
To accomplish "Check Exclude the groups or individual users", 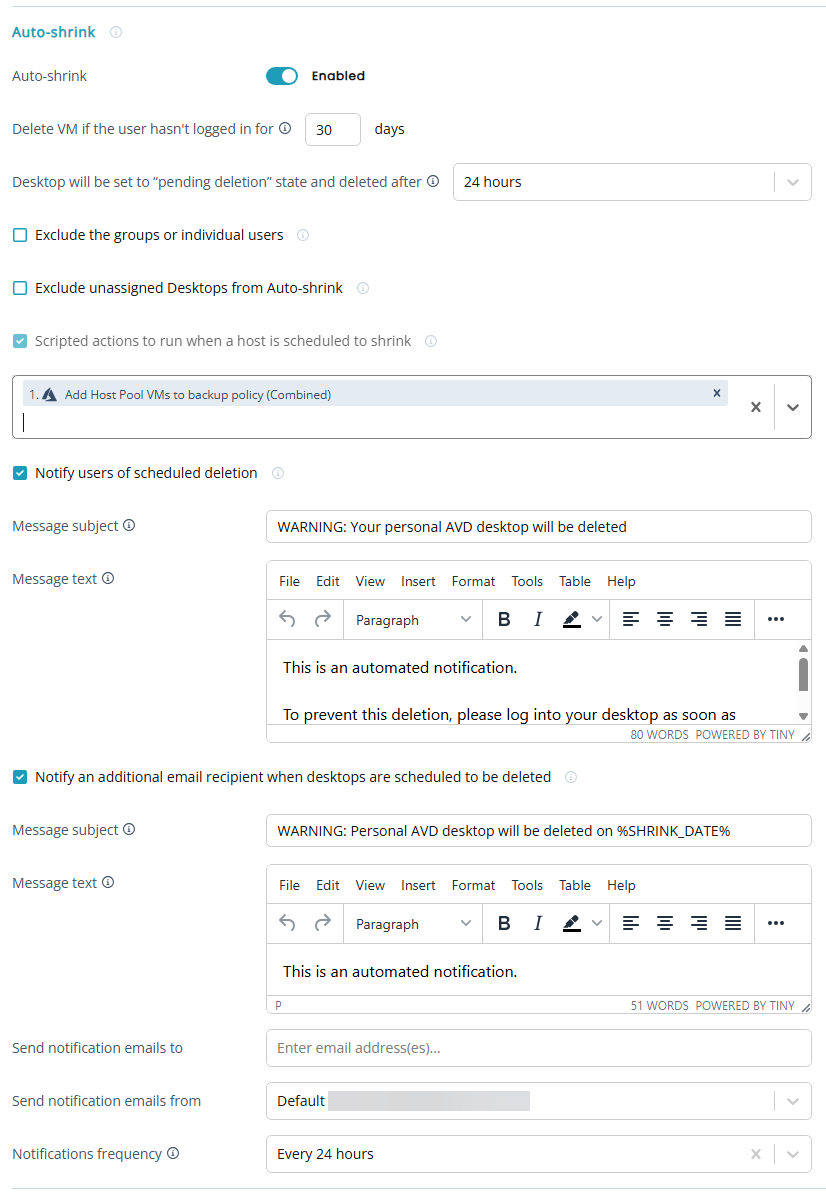I will pos(20,236).
